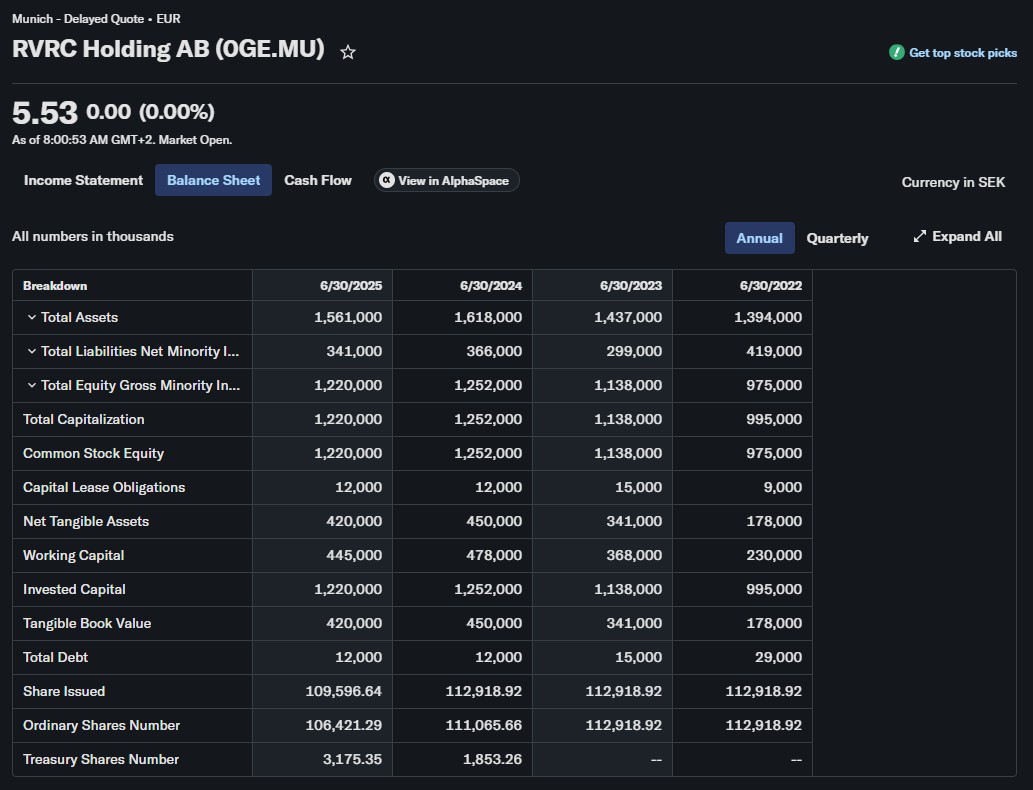Select Treasury Shares Number row label
The width and height of the screenshot is (1033, 790).
pyautogui.click(x=101, y=759)
